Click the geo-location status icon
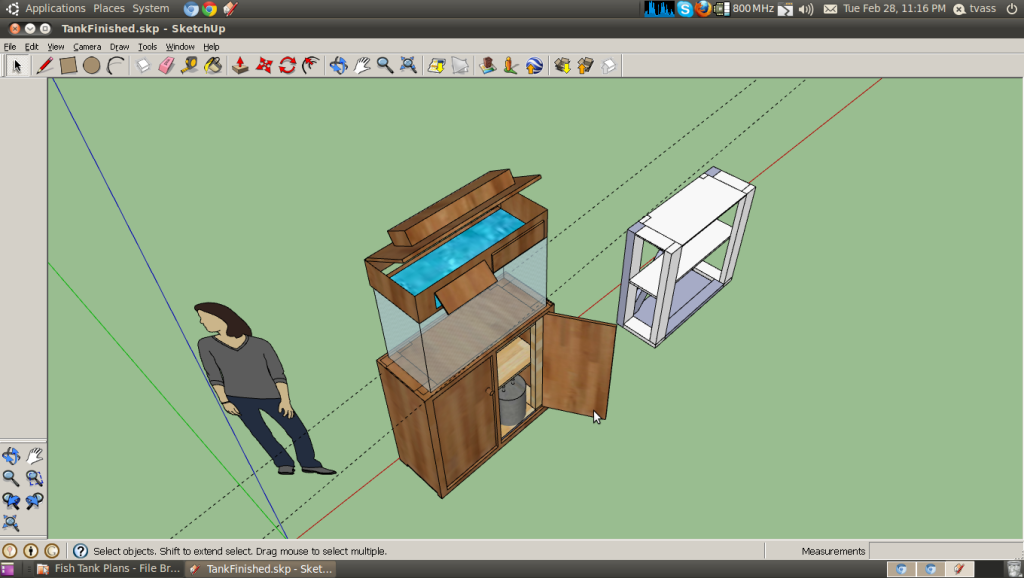Image resolution: width=1024 pixels, height=578 pixels. click(10, 551)
